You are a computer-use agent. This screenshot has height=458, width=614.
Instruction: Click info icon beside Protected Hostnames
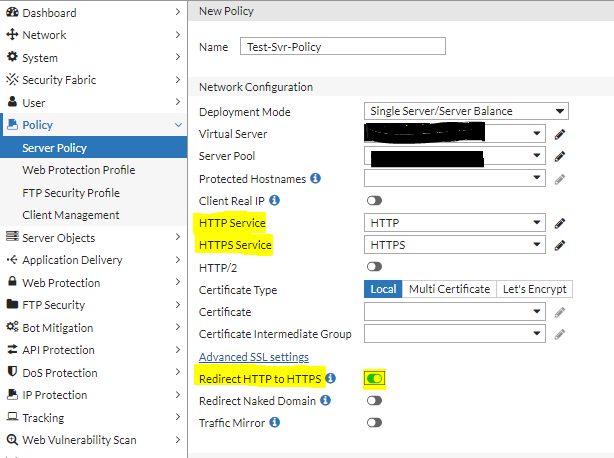[x=315, y=178]
